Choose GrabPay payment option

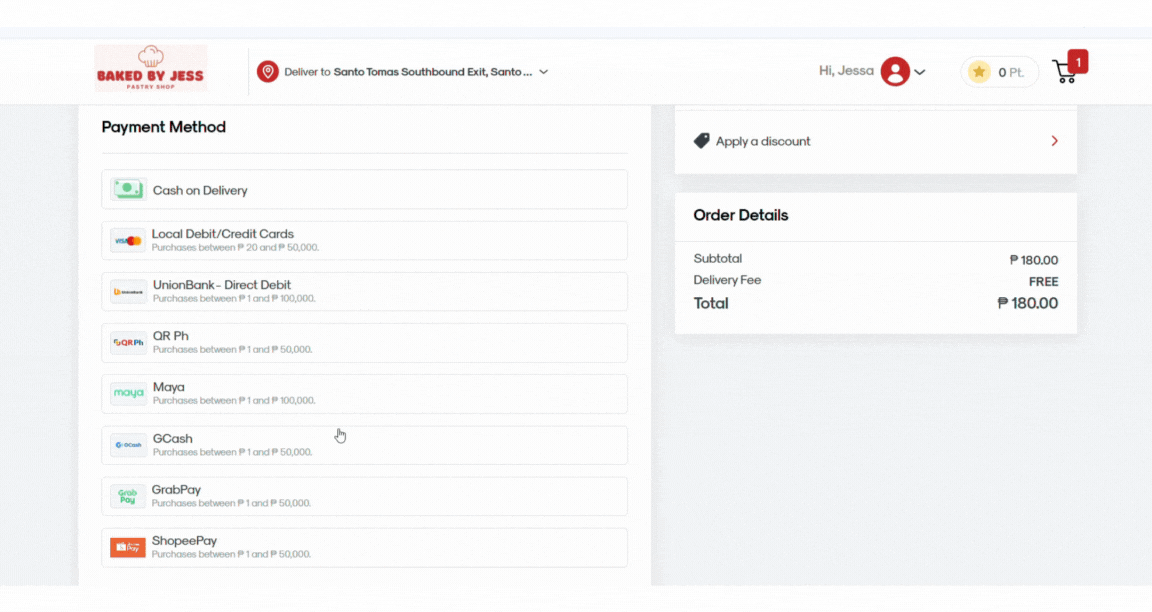point(364,496)
